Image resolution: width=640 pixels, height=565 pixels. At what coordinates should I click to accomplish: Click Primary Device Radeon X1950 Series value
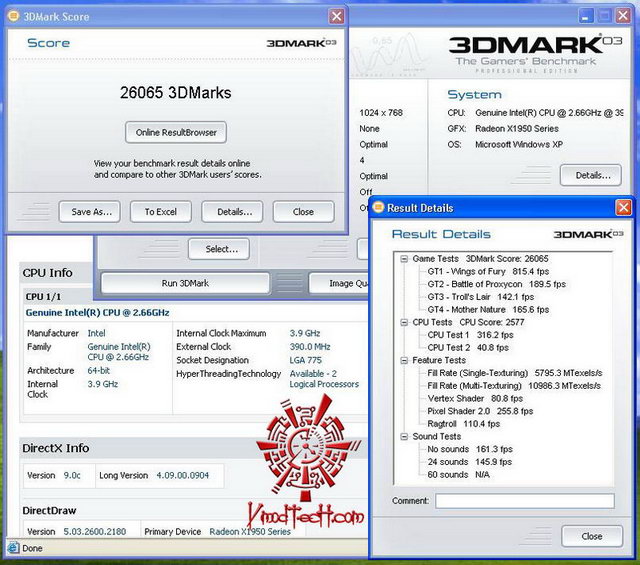pyautogui.click(x=250, y=532)
